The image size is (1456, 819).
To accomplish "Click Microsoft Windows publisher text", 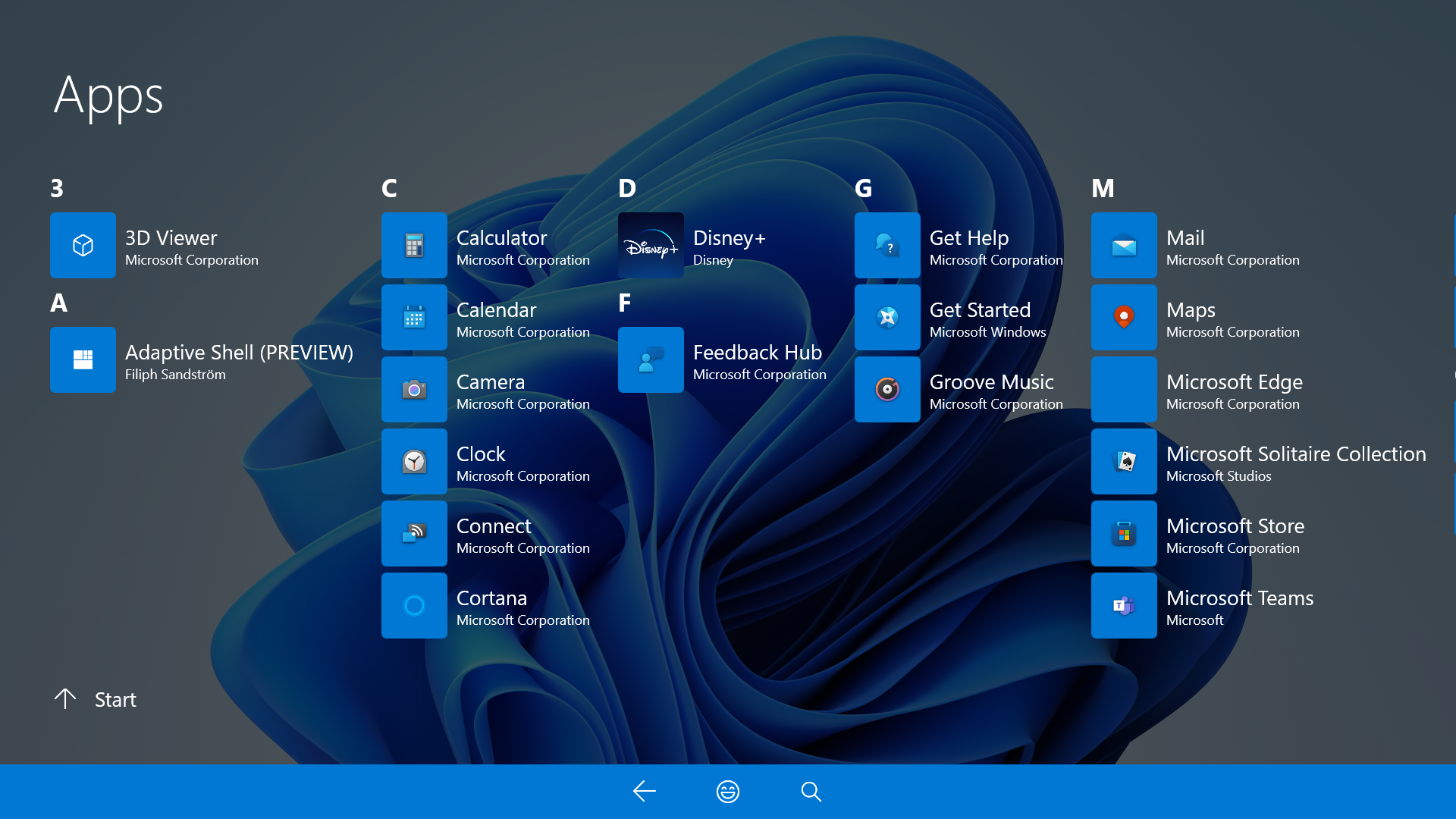I will pos(987,332).
